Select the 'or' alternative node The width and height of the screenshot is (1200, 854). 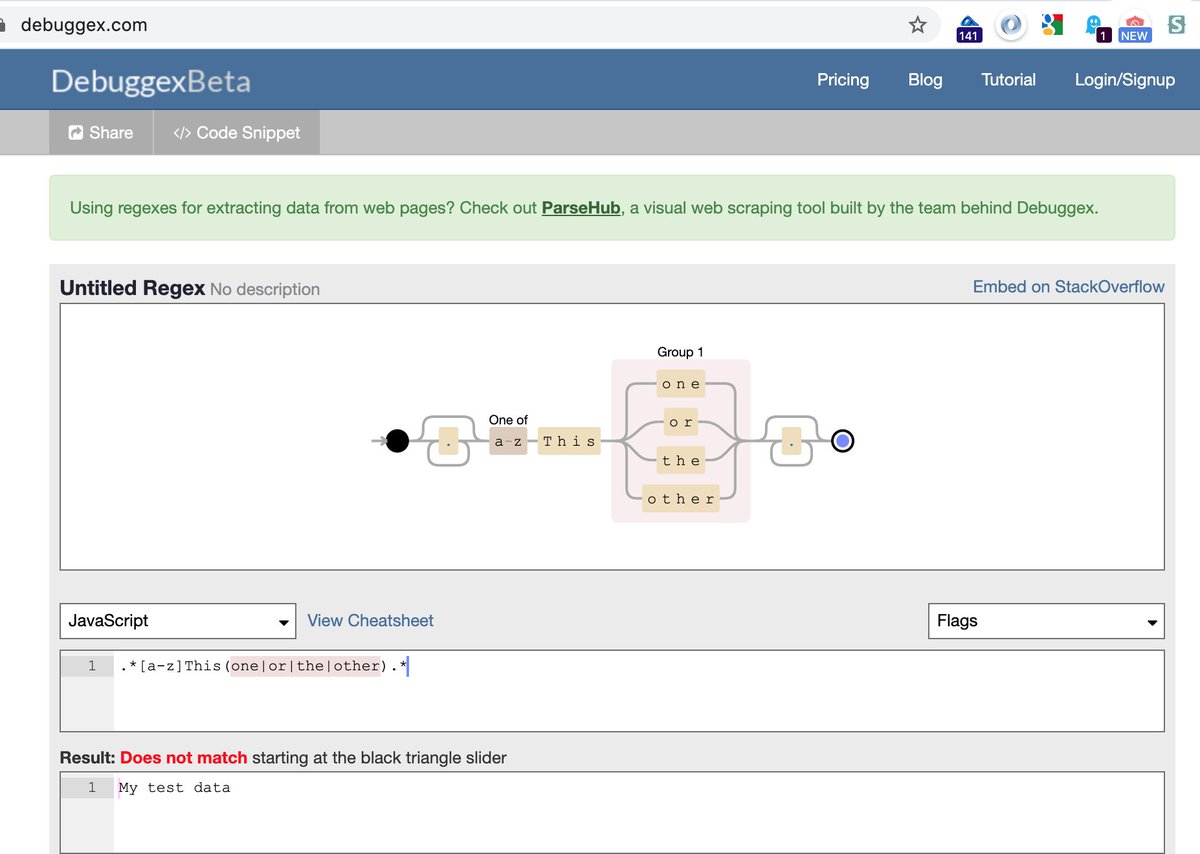point(681,422)
